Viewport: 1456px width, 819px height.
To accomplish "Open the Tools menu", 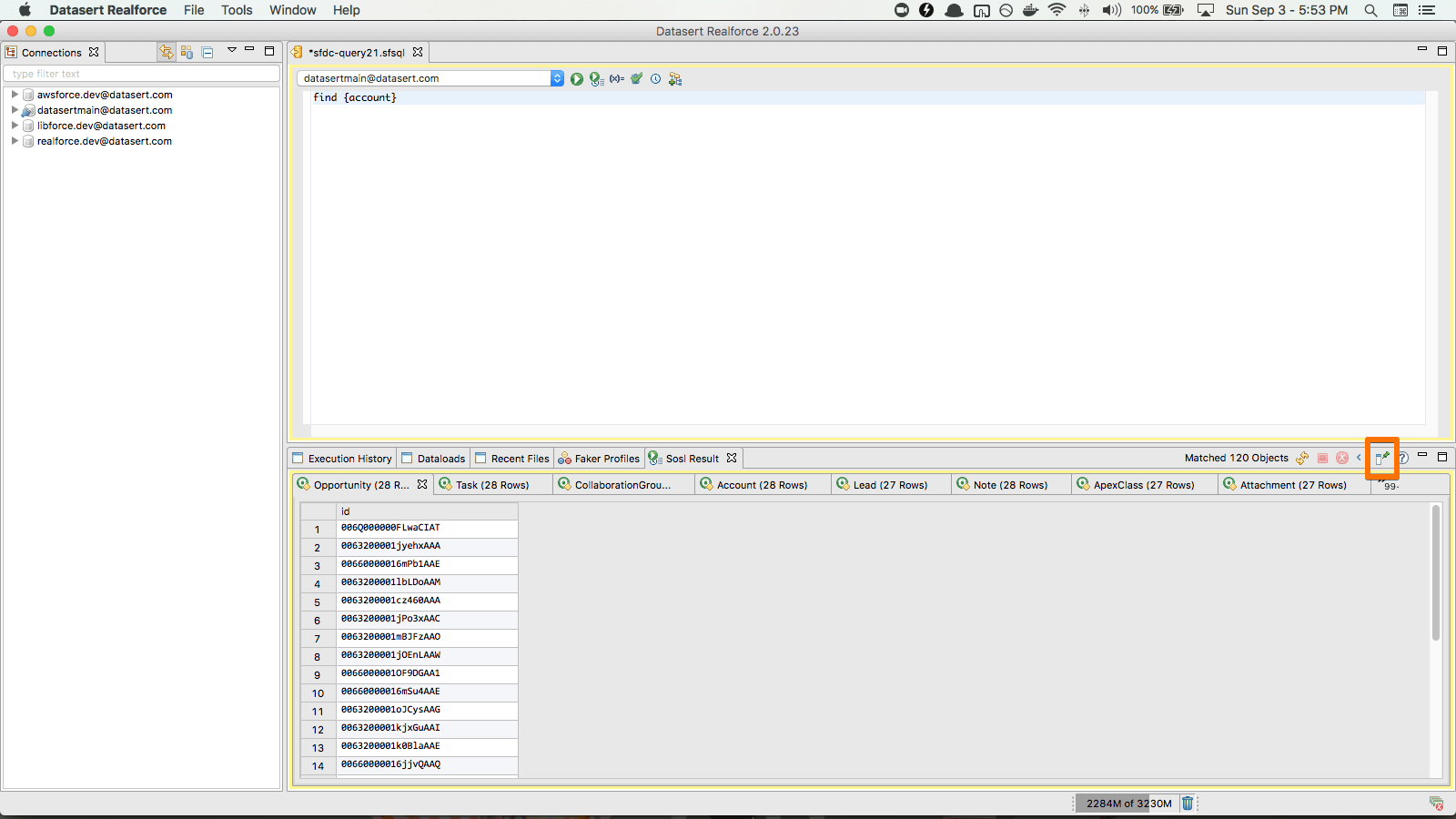I will click(237, 10).
